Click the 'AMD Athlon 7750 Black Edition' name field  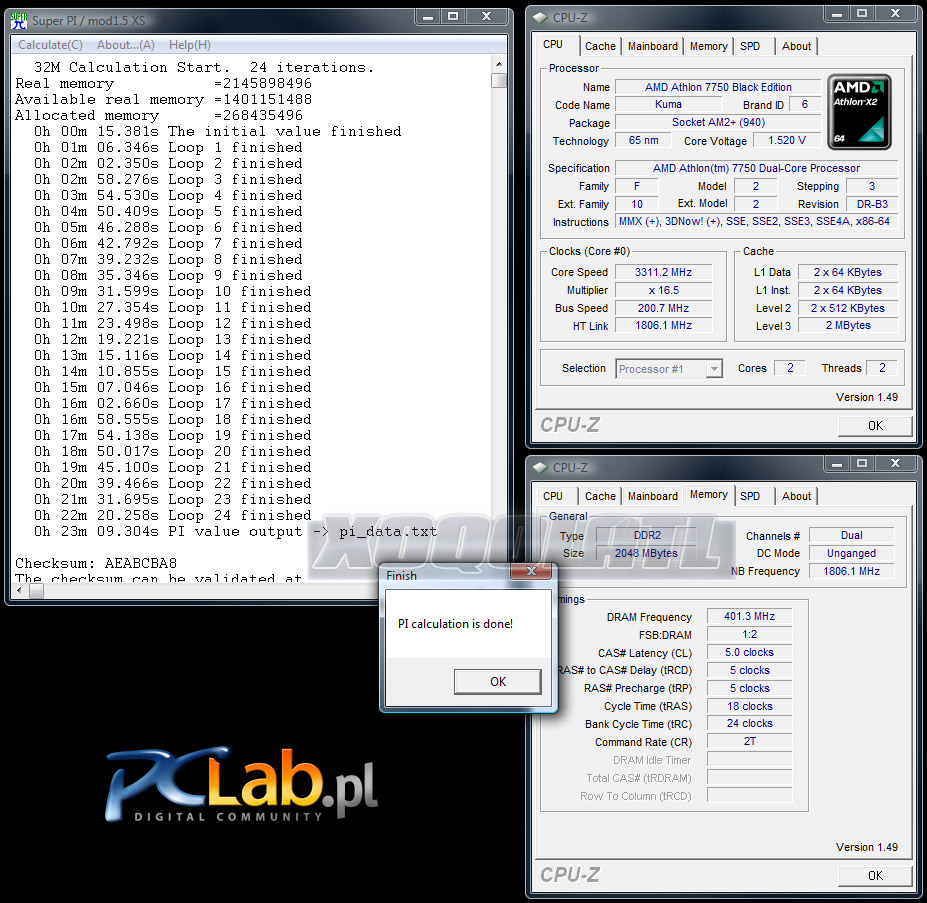click(x=718, y=87)
